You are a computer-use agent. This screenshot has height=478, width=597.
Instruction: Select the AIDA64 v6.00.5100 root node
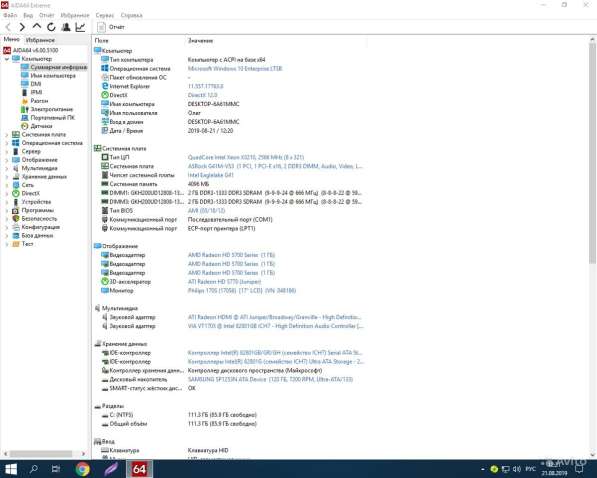(x=31, y=50)
